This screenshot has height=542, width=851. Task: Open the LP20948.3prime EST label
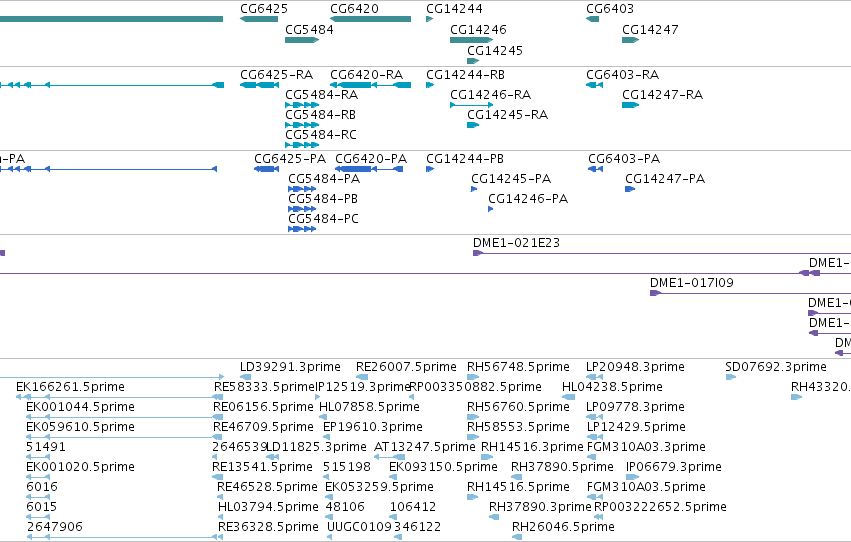tap(635, 367)
